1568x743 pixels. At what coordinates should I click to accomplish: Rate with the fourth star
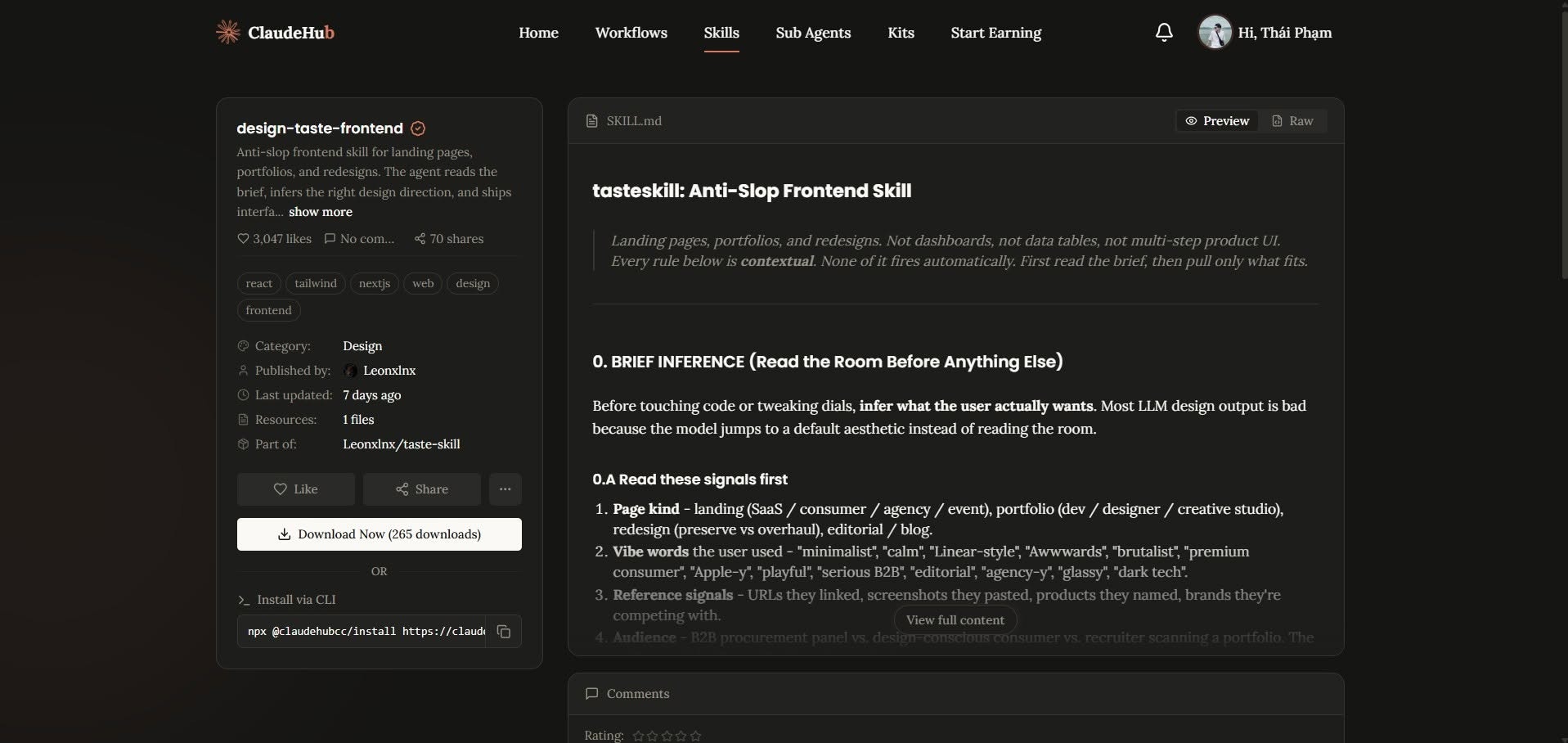[681, 736]
